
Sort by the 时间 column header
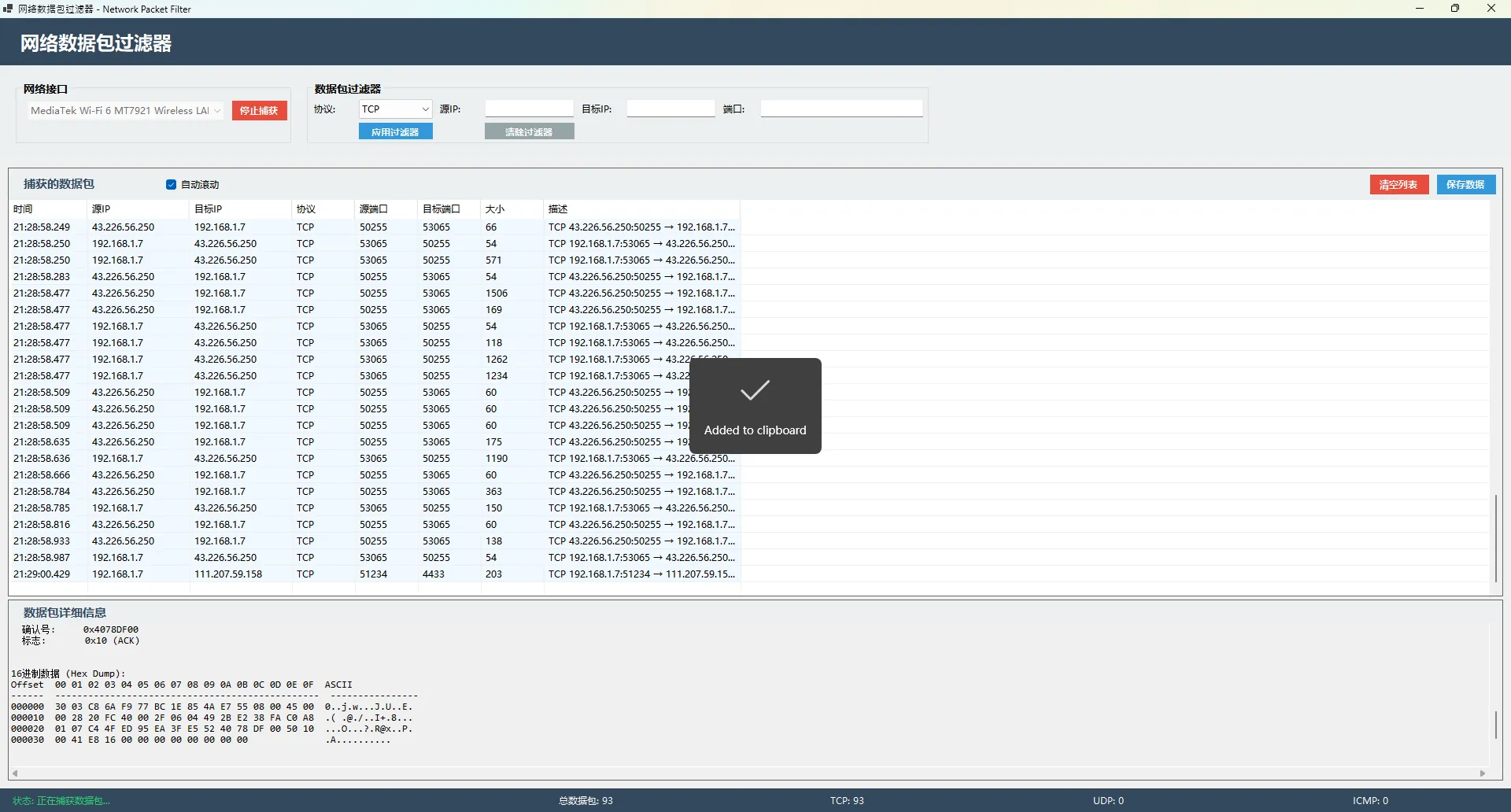pyautogui.click(x=24, y=209)
